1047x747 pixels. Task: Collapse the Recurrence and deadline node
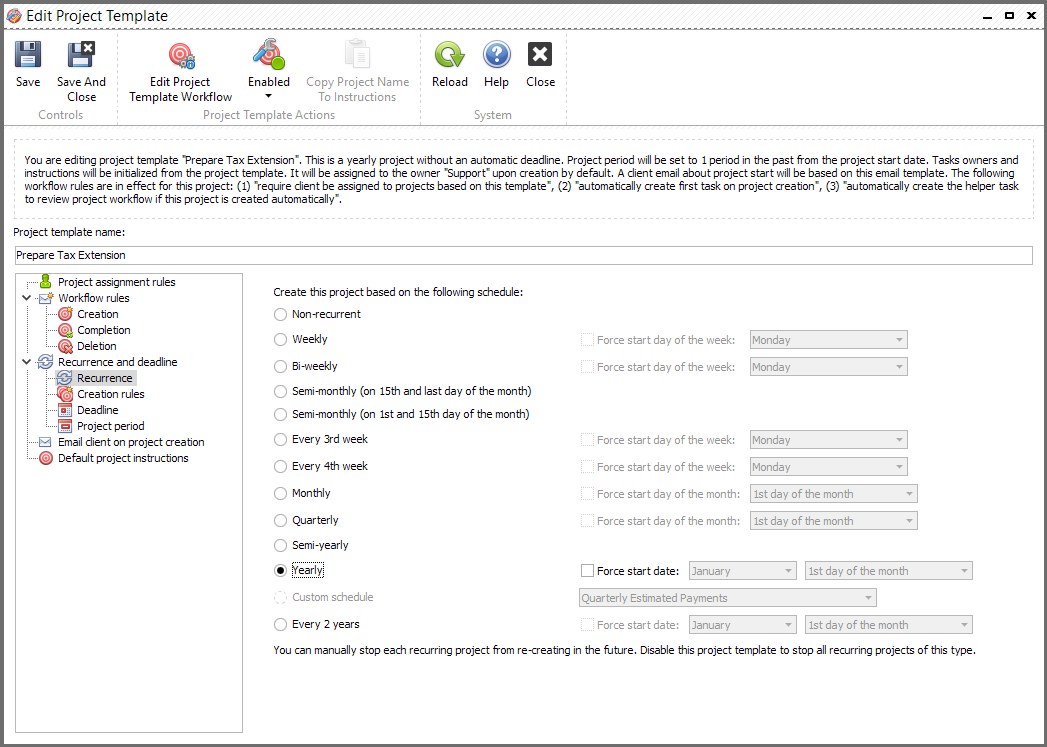tap(27, 362)
